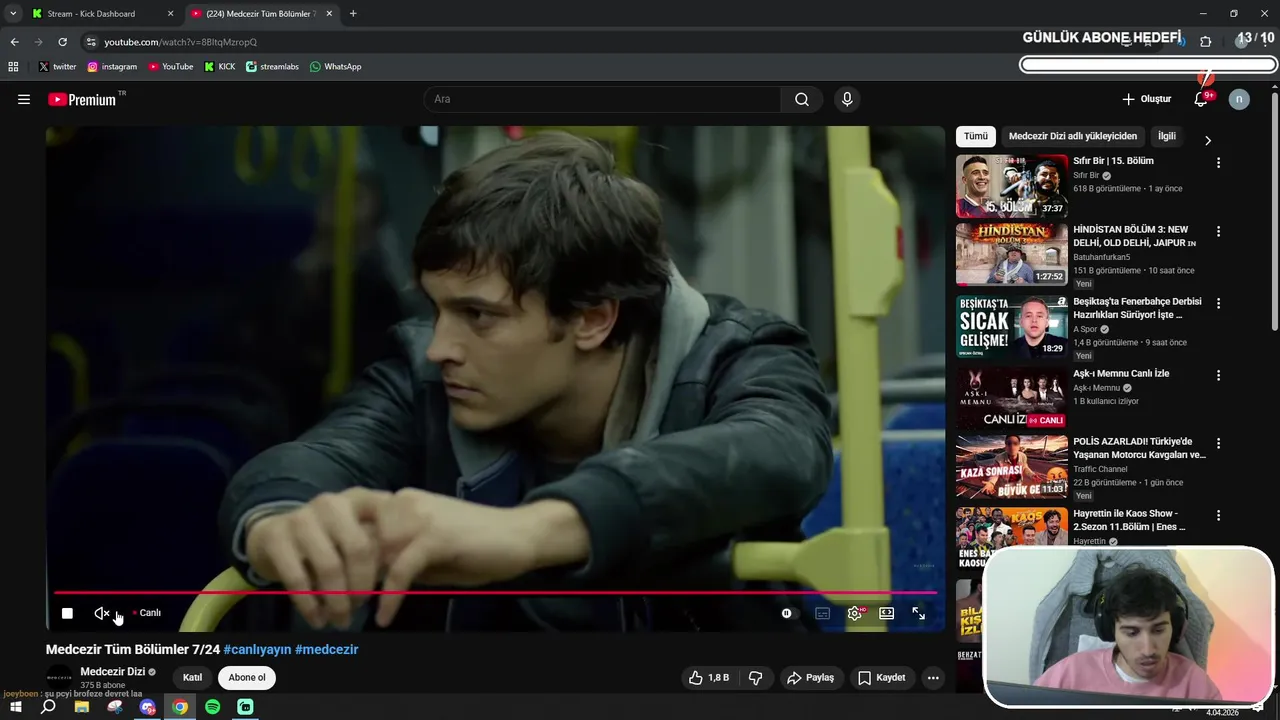Select the İlgili filter chip

1166,136
